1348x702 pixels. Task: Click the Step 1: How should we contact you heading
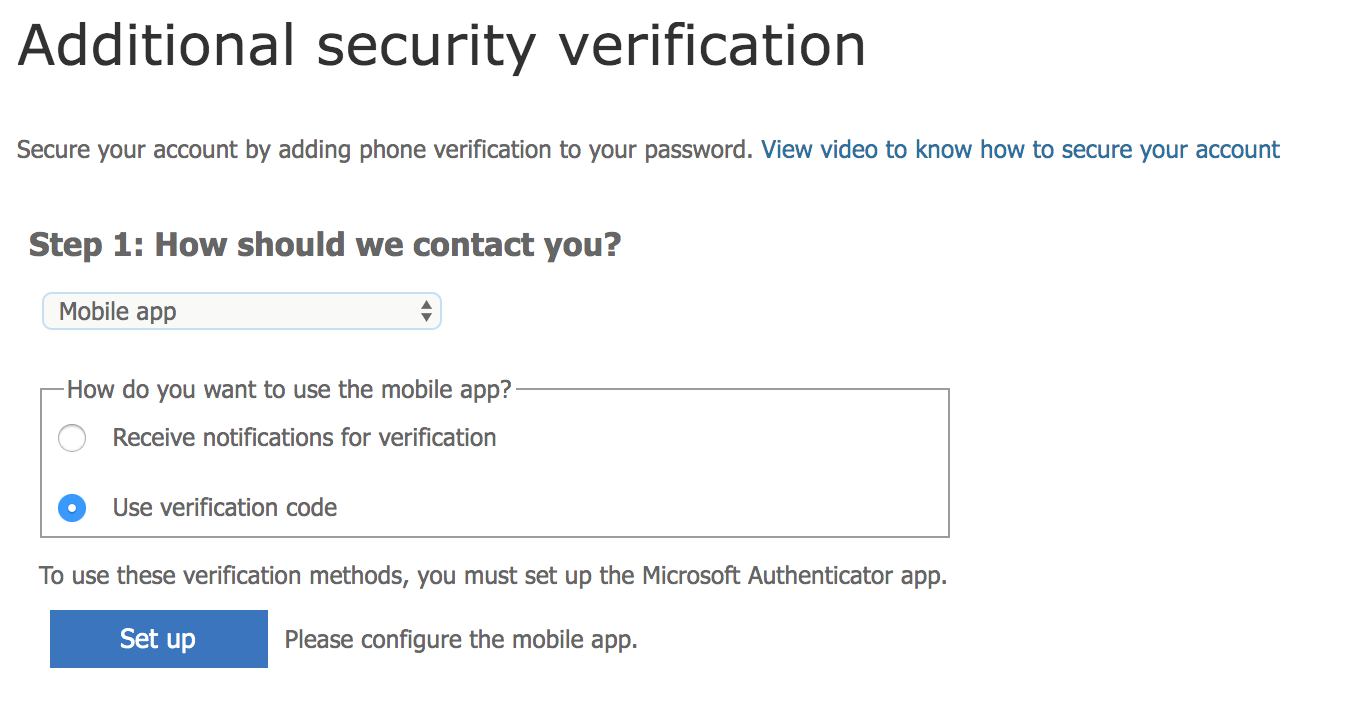point(325,244)
